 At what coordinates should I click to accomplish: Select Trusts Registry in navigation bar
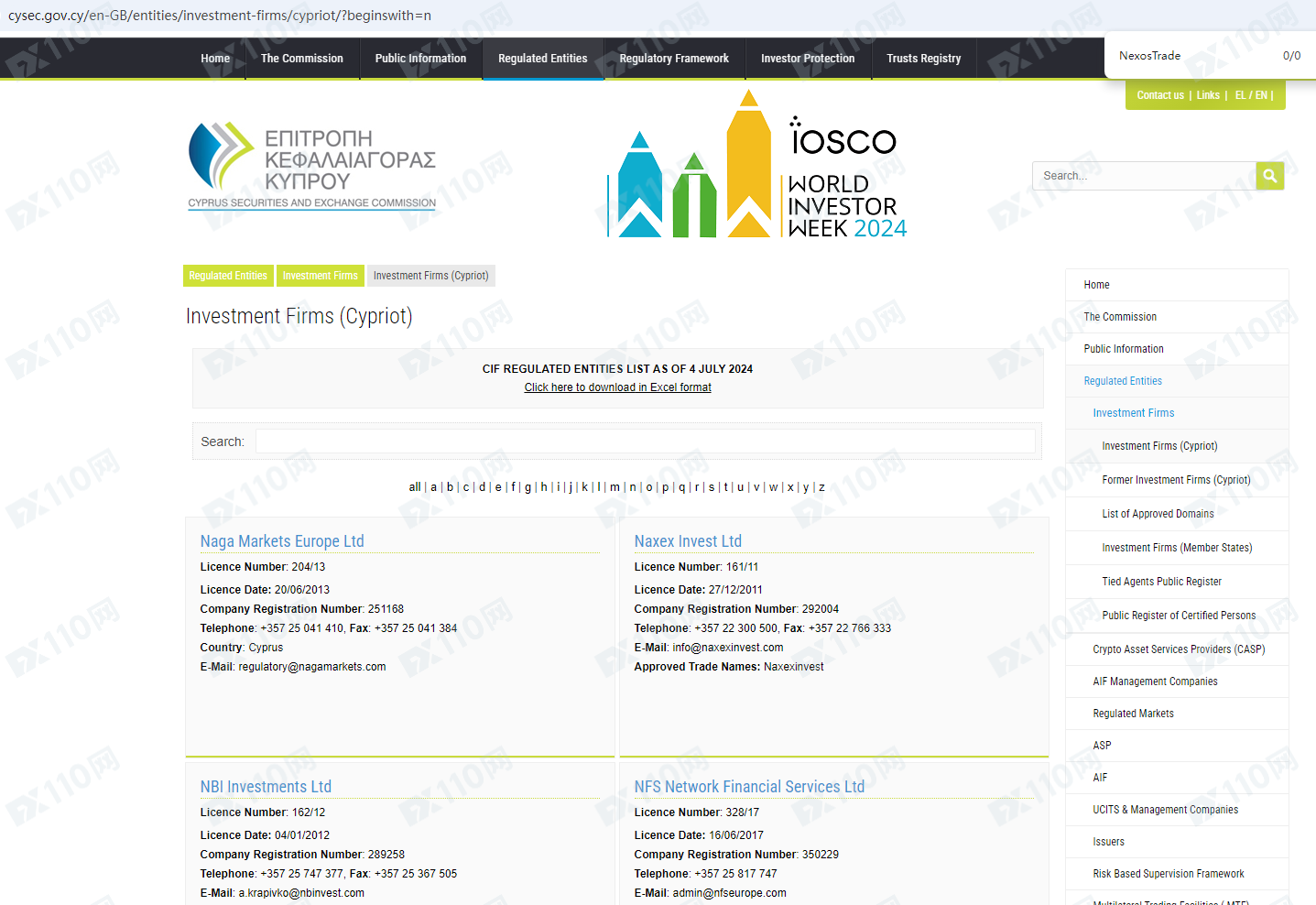coord(923,59)
